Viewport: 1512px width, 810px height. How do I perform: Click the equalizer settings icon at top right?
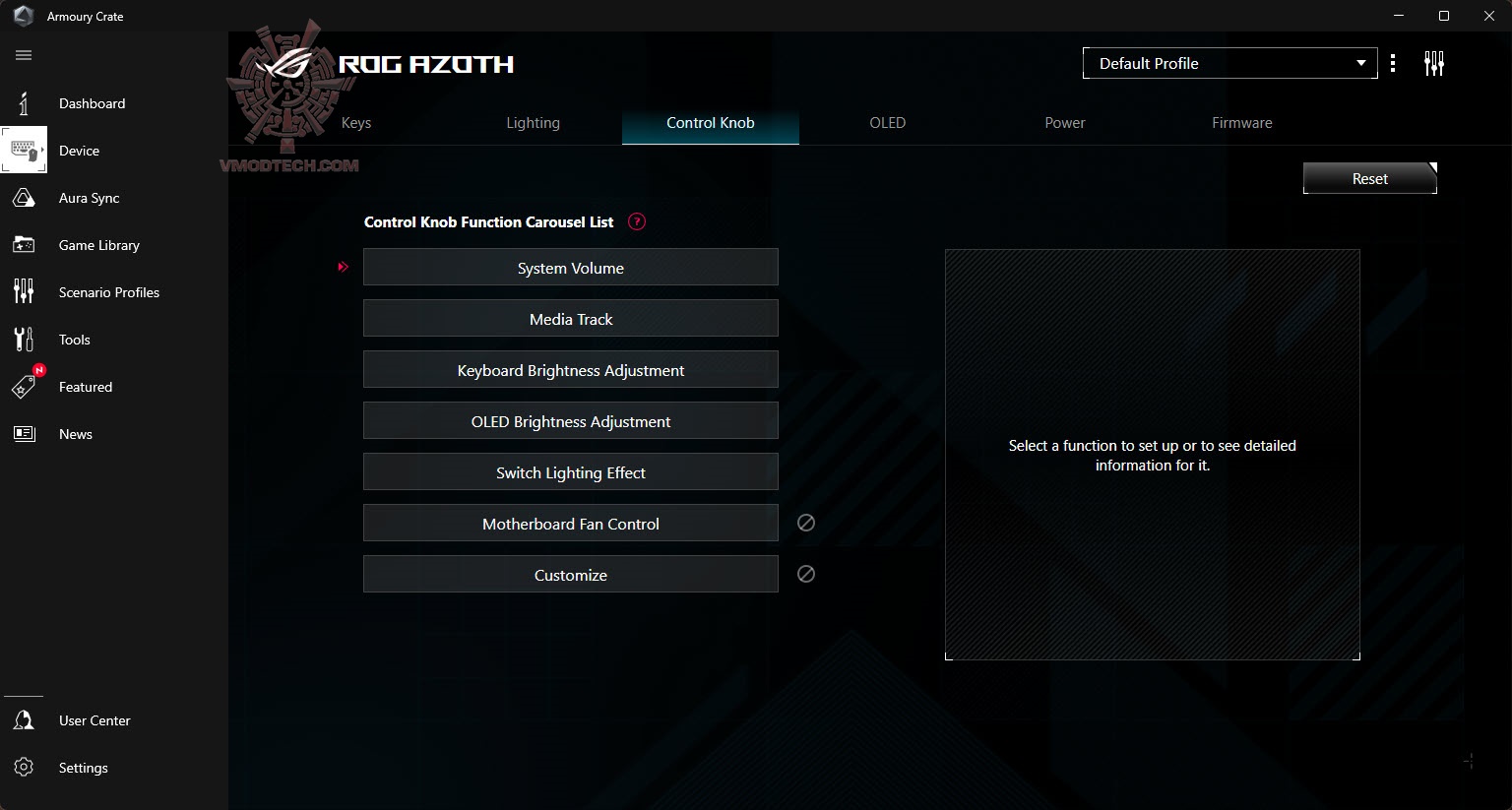[1434, 64]
